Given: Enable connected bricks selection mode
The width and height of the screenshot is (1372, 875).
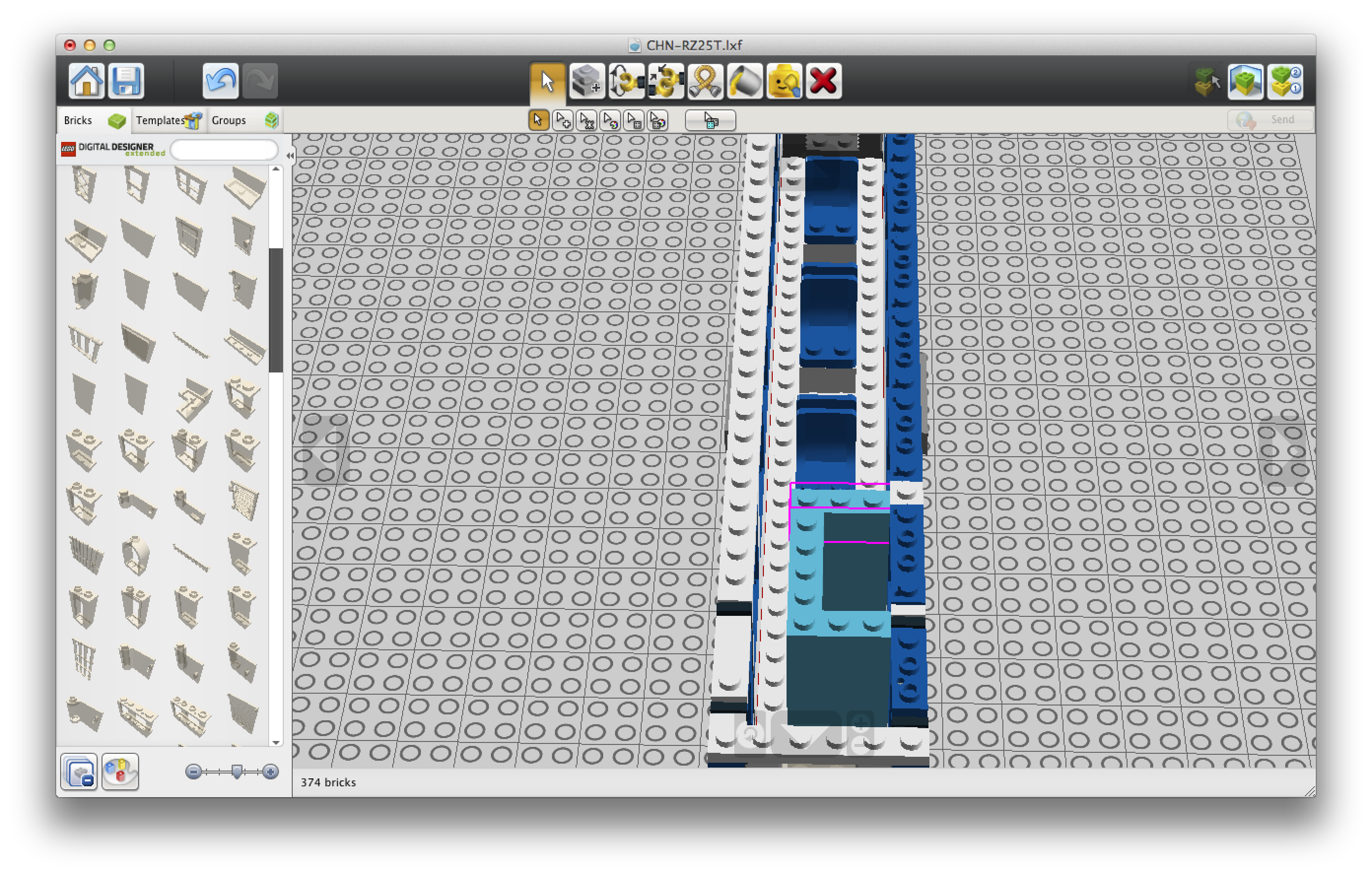Looking at the screenshot, I should point(586,120).
